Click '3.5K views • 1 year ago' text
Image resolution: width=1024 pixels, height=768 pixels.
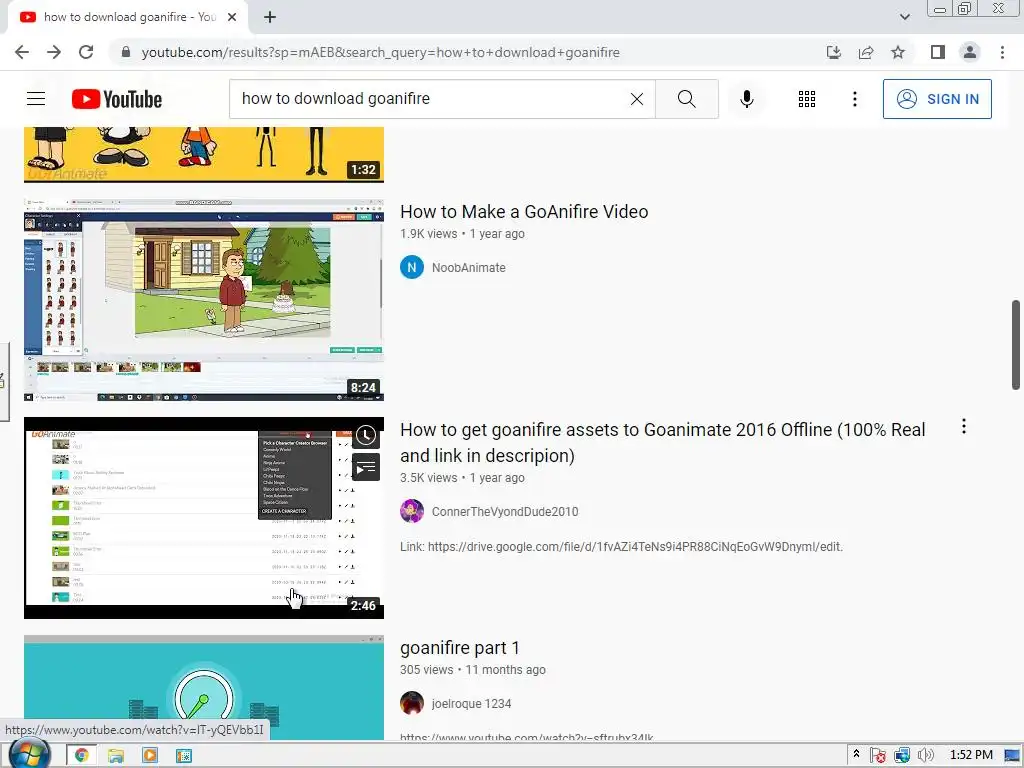coord(462,478)
